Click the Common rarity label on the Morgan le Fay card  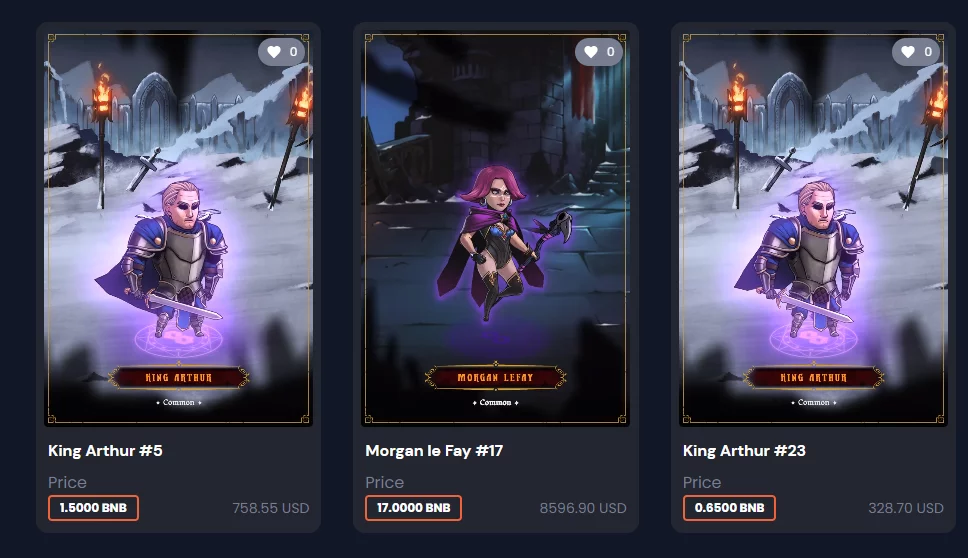495,402
